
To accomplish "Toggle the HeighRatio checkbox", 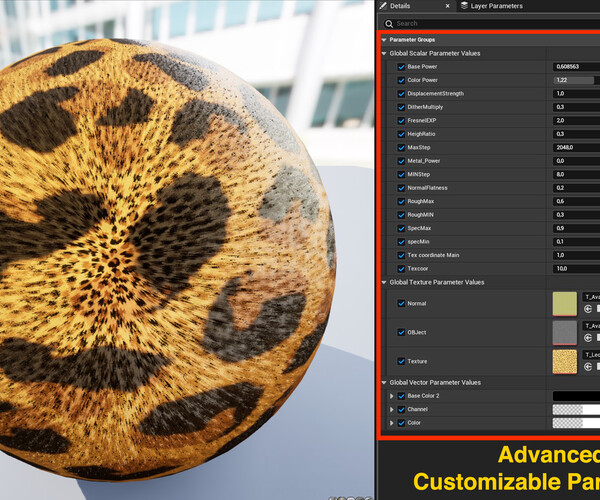I will pyautogui.click(x=401, y=134).
